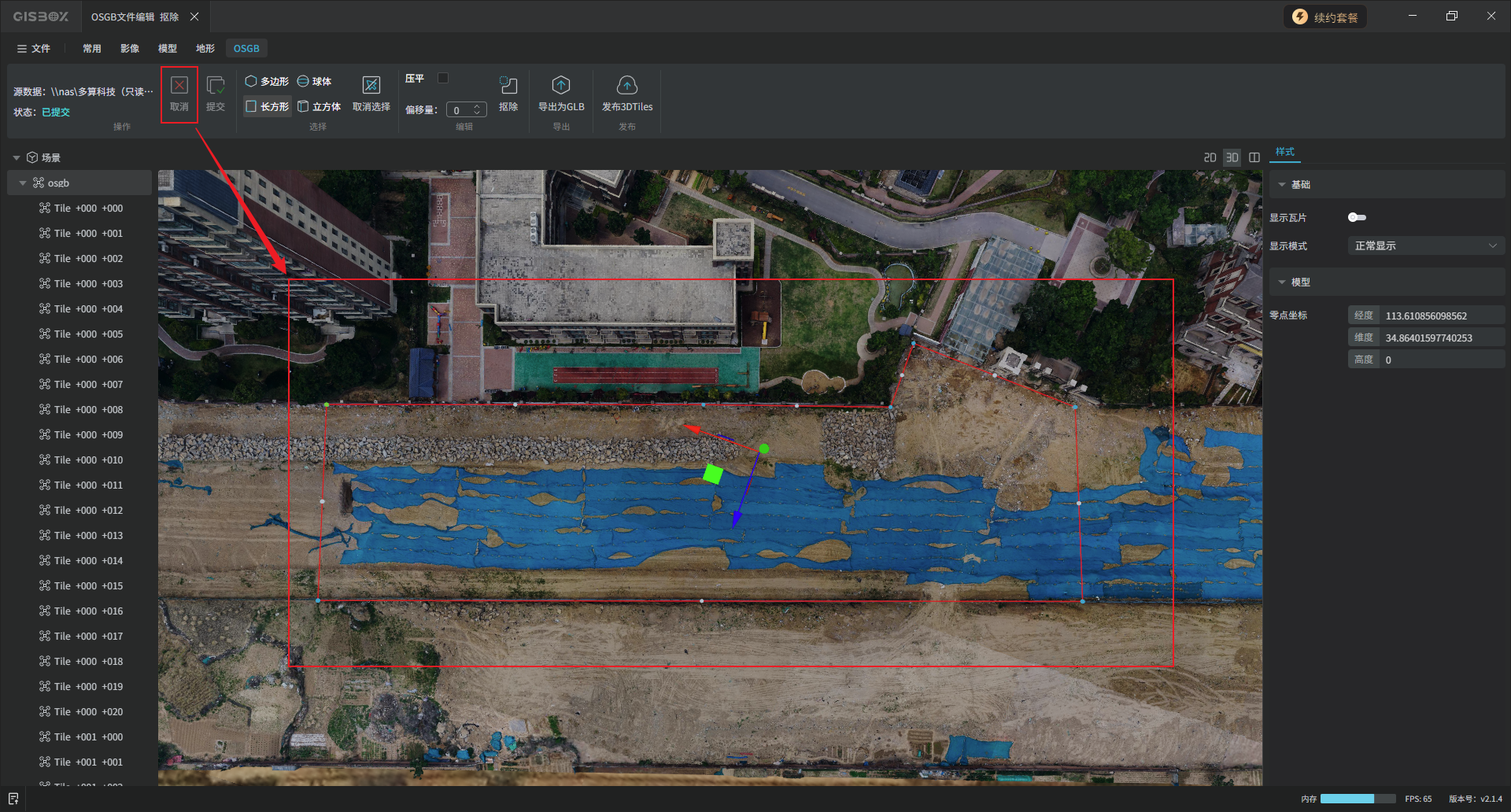Open the 显示模式 dropdown
This screenshot has width=1511, height=812.
pyautogui.click(x=1425, y=245)
